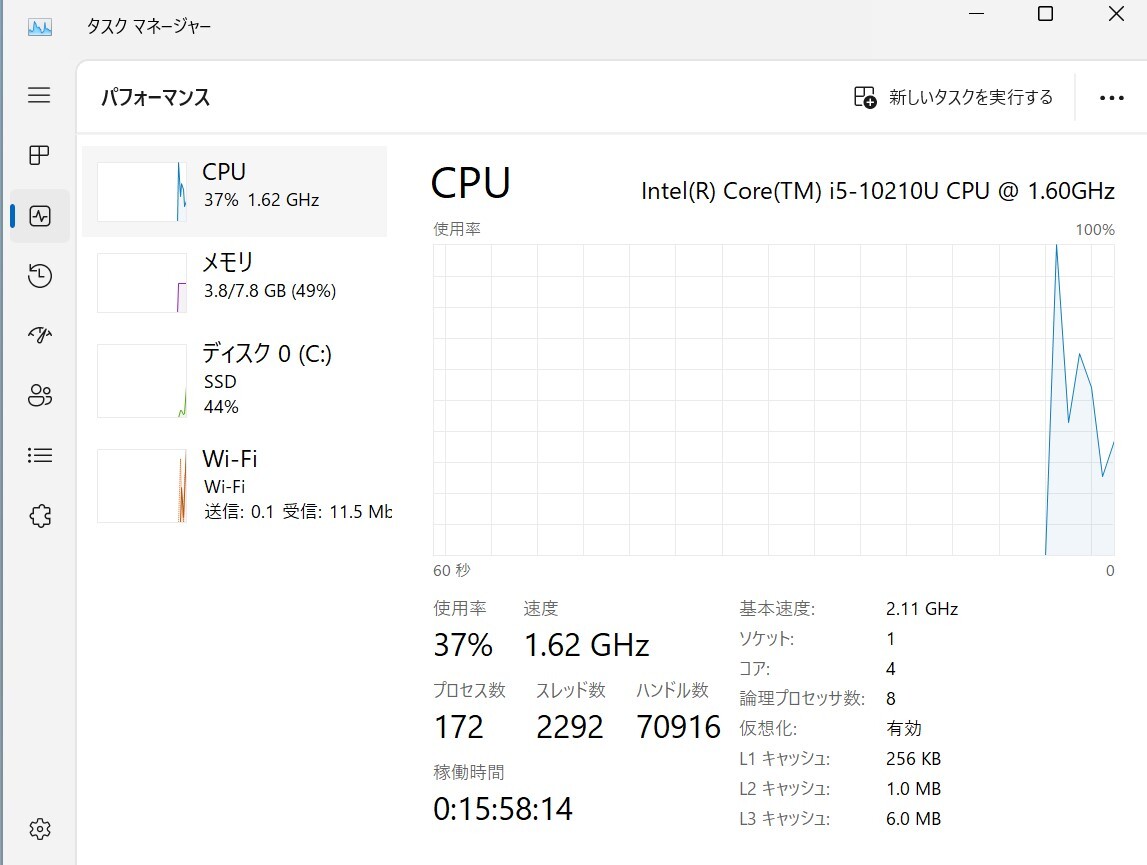Open the more options ellipsis menu
The width and height of the screenshot is (1147, 865).
[x=1112, y=97]
